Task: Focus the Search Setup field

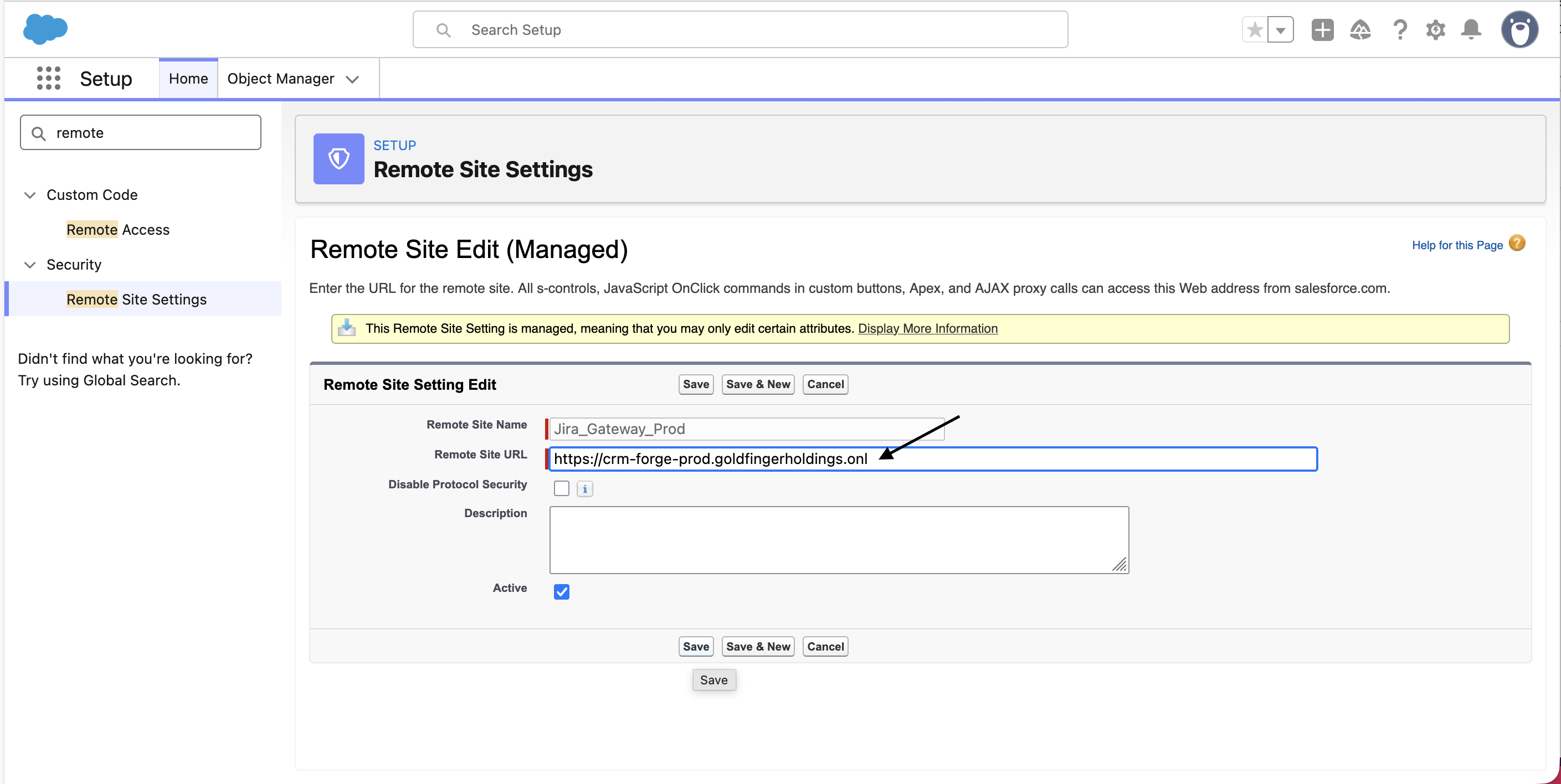Action: pos(741,30)
